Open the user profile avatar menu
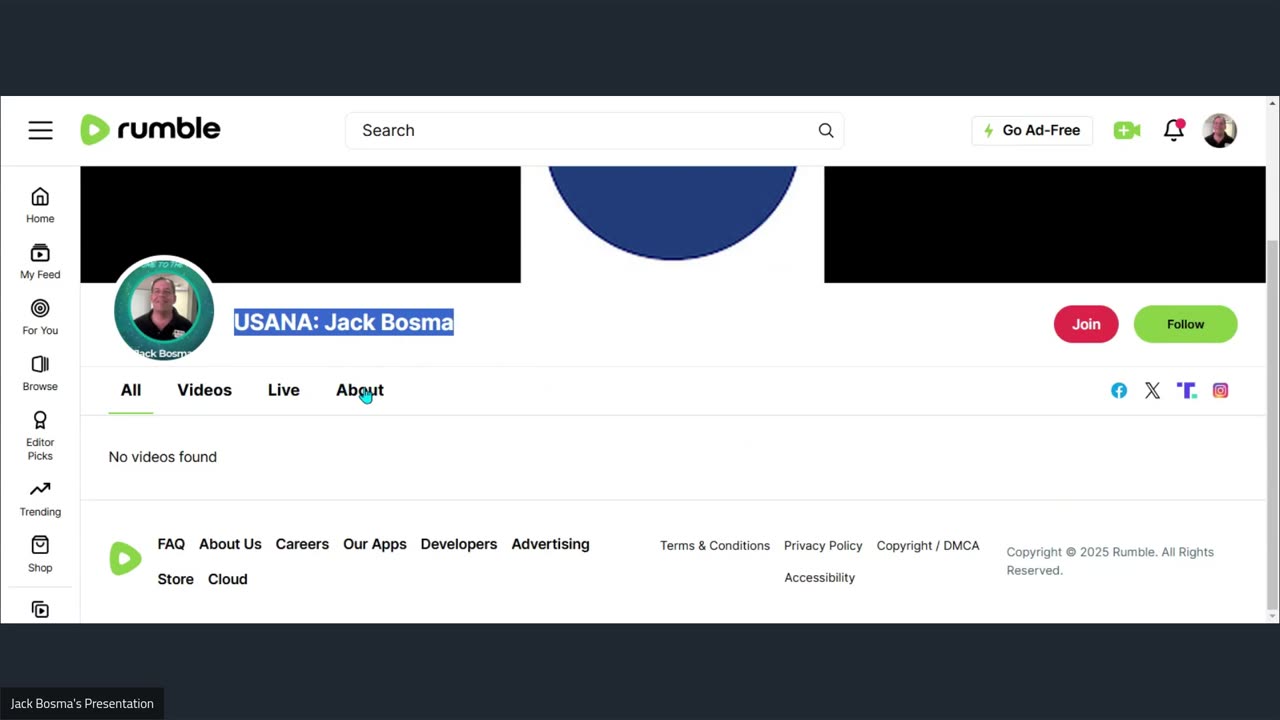The width and height of the screenshot is (1280, 720). pos(1219,130)
